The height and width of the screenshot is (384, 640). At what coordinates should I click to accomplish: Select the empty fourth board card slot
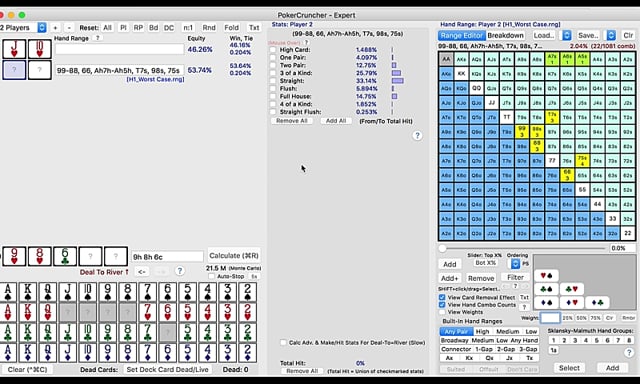point(90,257)
